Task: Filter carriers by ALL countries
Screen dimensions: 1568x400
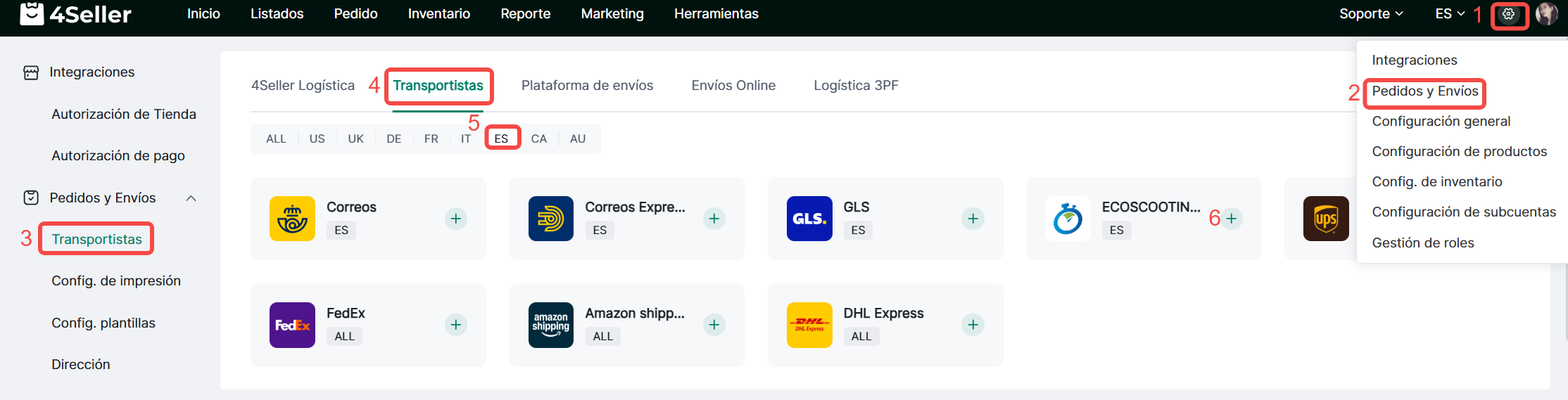Action: tap(276, 138)
